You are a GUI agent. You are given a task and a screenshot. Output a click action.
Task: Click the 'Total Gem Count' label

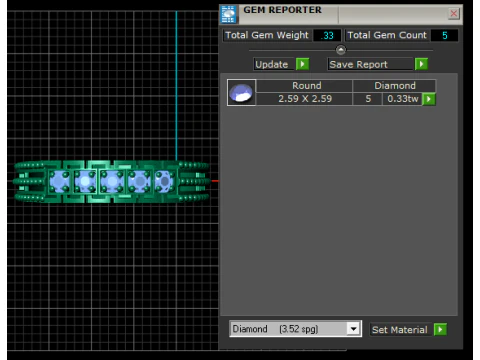tap(387, 35)
